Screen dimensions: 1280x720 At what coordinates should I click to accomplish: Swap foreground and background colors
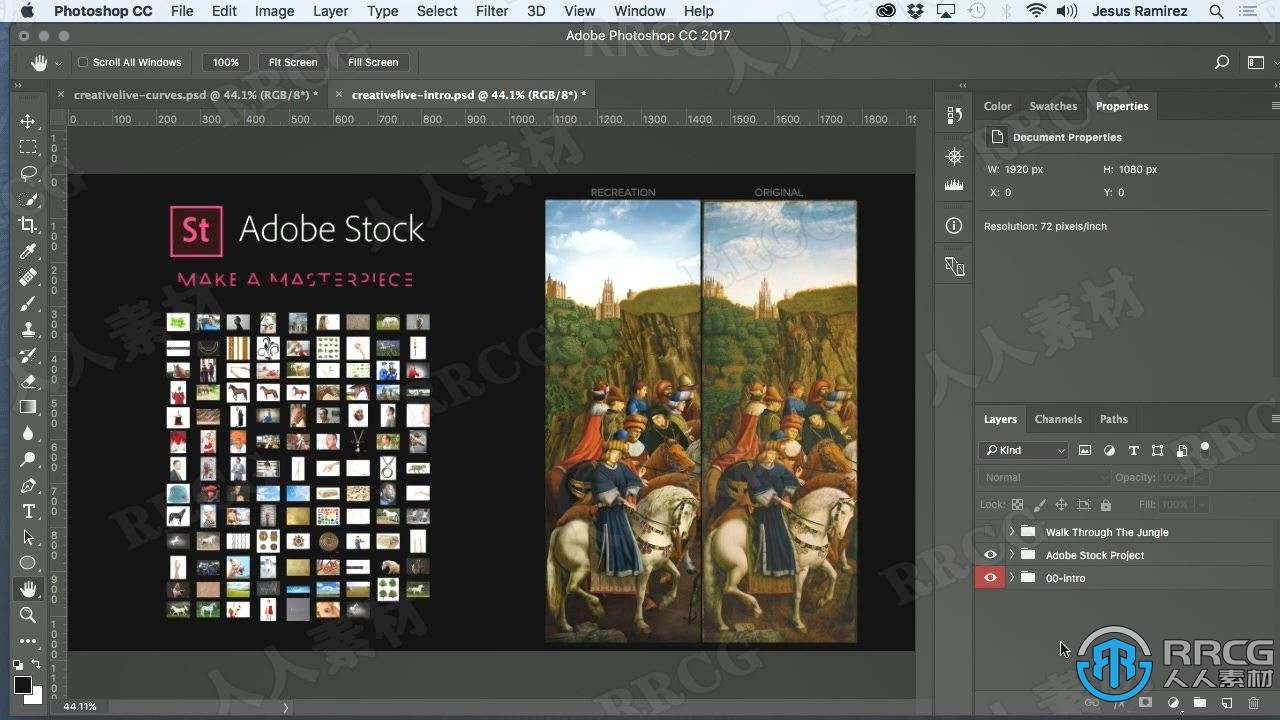tap(37, 665)
